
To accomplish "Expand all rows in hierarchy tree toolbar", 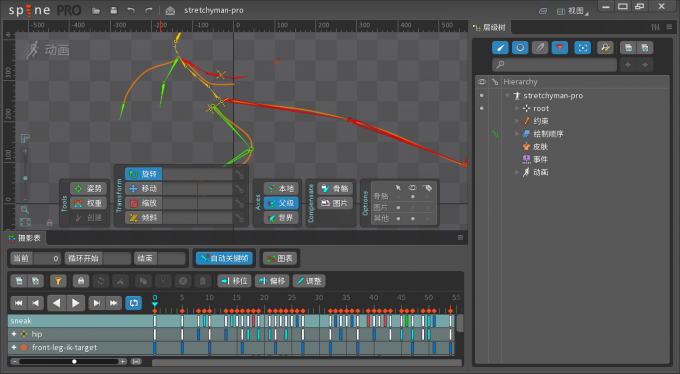I will tap(644, 48).
